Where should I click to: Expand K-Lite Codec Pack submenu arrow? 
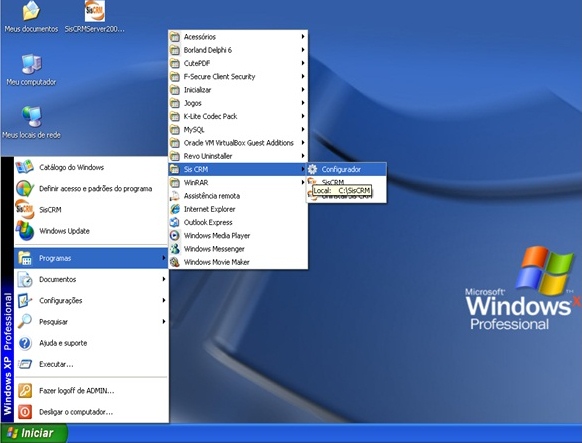pyautogui.click(x=303, y=116)
